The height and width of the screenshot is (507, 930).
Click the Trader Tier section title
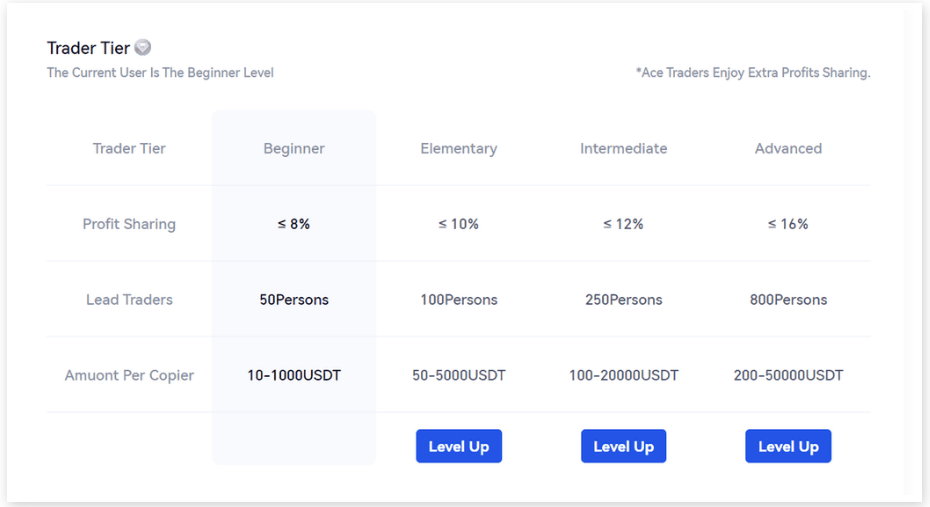coord(88,48)
